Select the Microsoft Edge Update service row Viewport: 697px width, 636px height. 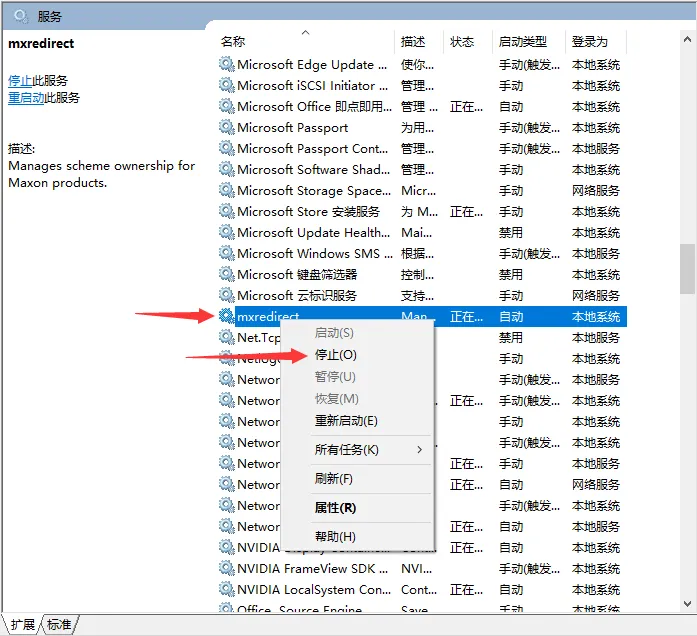[x=422, y=64]
